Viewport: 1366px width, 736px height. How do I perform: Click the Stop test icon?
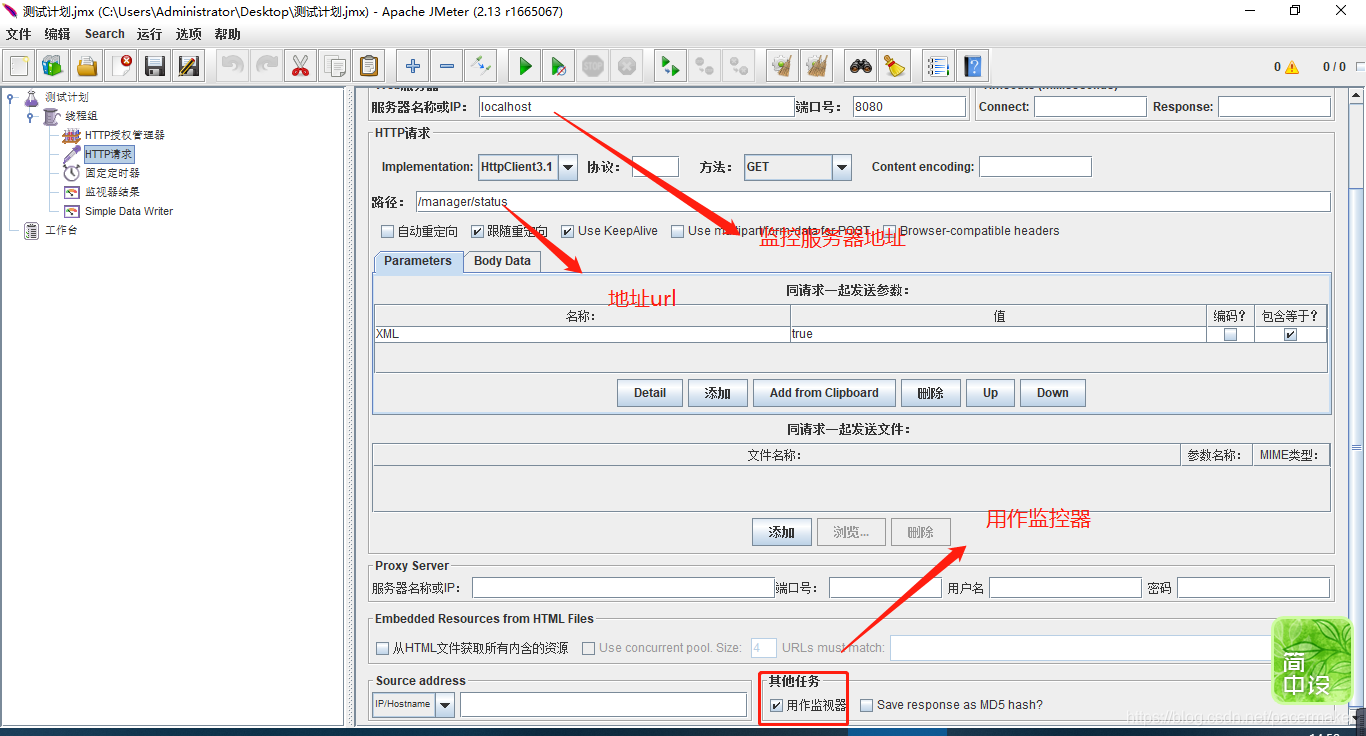(x=592, y=67)
